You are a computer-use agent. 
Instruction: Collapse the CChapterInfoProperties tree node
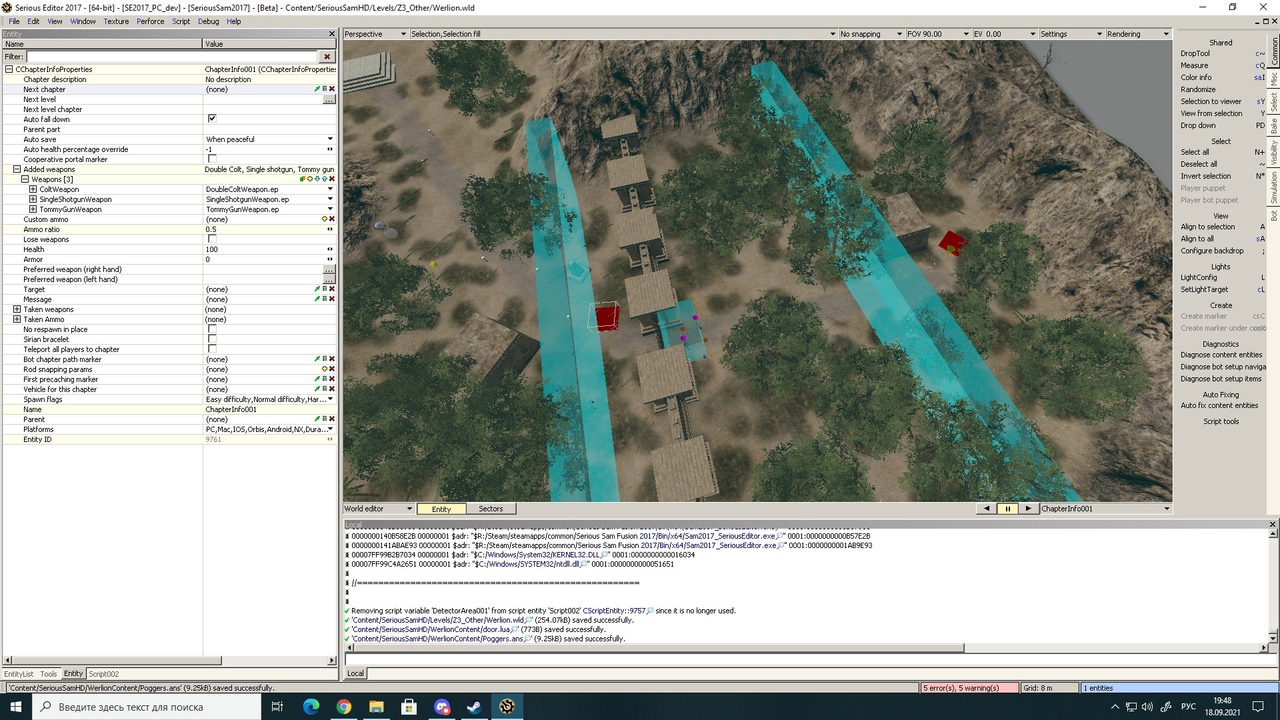click(9, 69)
